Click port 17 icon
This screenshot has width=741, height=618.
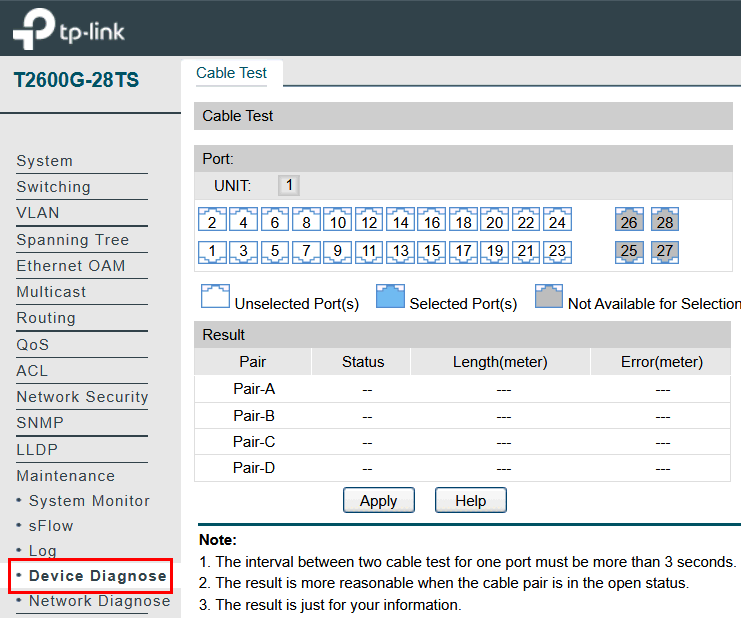pos(463,251)
